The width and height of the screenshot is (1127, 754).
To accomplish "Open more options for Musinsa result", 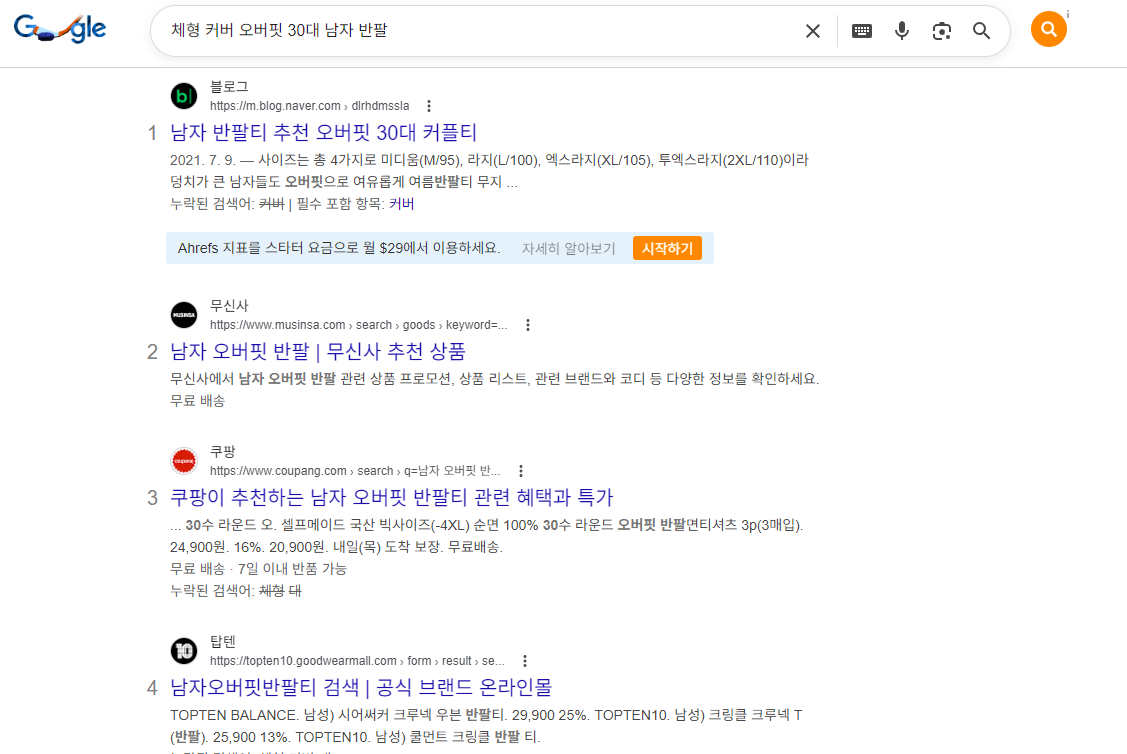I will point(528,325).
